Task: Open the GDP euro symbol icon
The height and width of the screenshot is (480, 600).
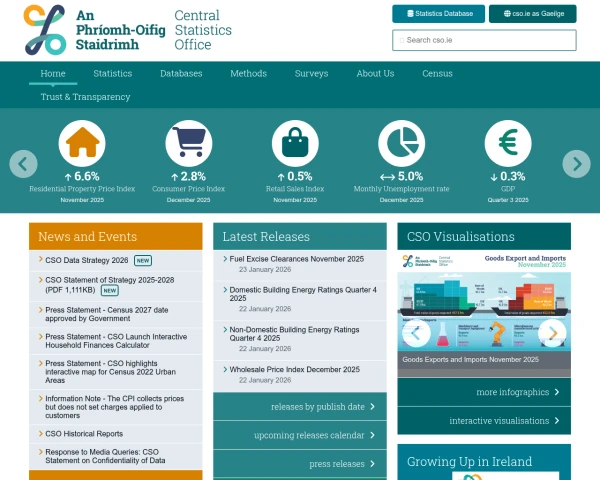Action: 508,143
